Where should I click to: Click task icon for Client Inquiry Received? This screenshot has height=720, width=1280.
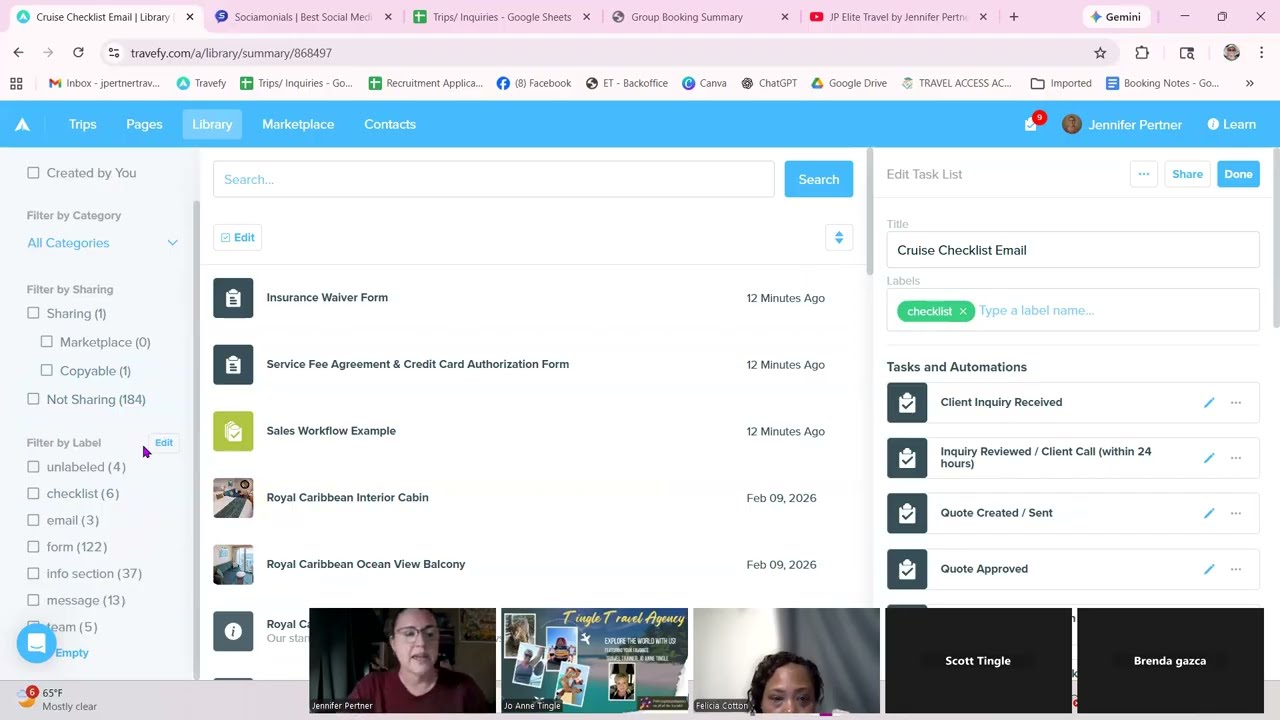[x=907, y=402]
